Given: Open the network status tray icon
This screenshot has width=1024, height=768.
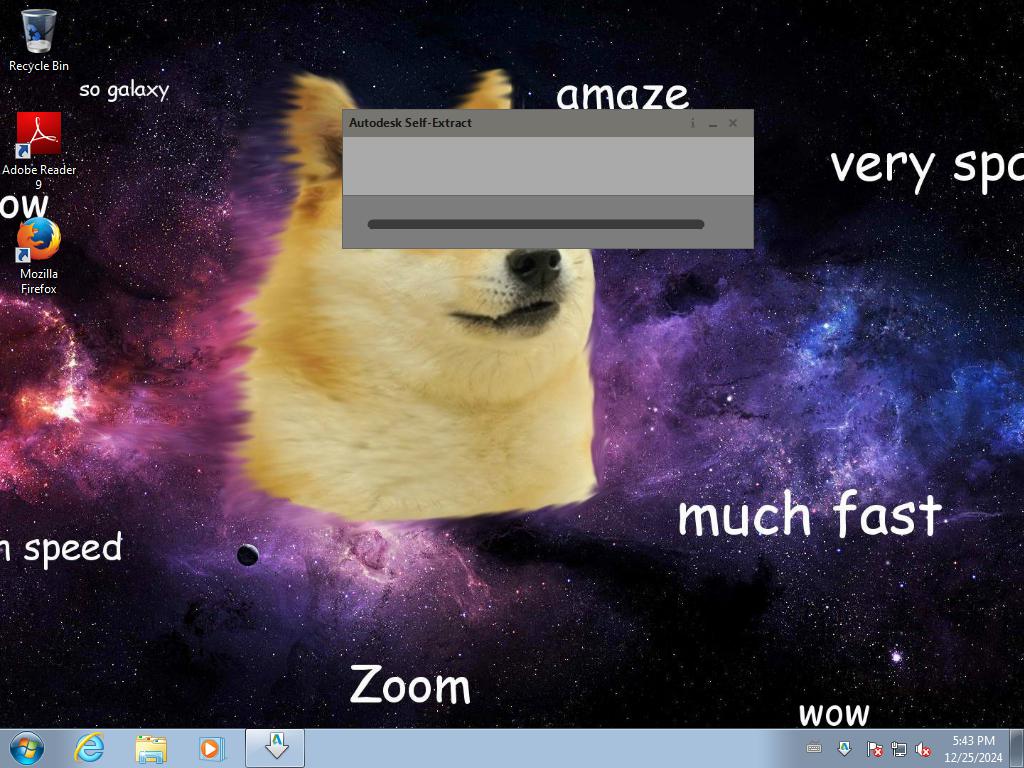Looking at the screenshot, I should click(899, 749).
